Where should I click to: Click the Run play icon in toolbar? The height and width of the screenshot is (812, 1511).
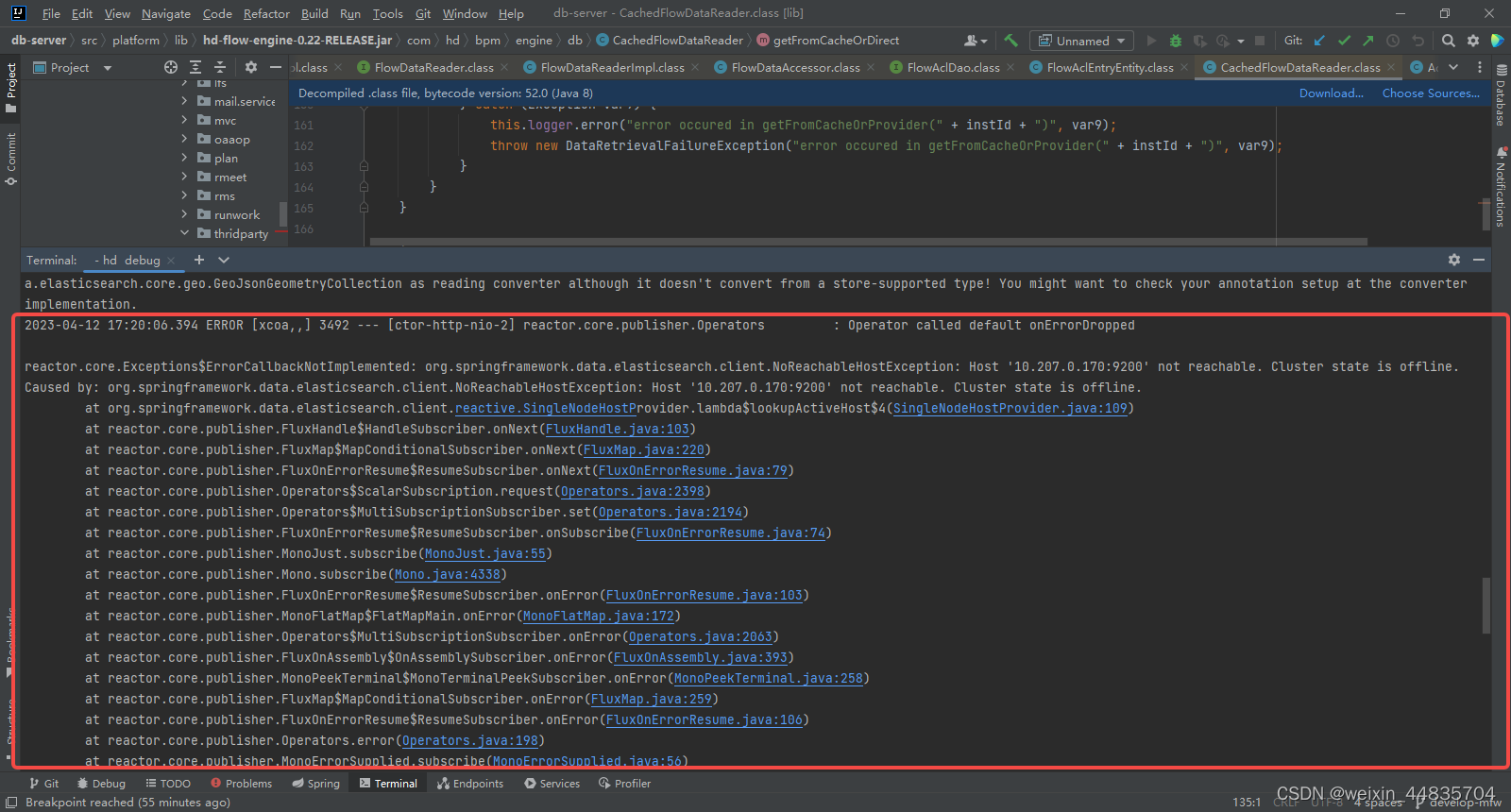point(1151,41)
